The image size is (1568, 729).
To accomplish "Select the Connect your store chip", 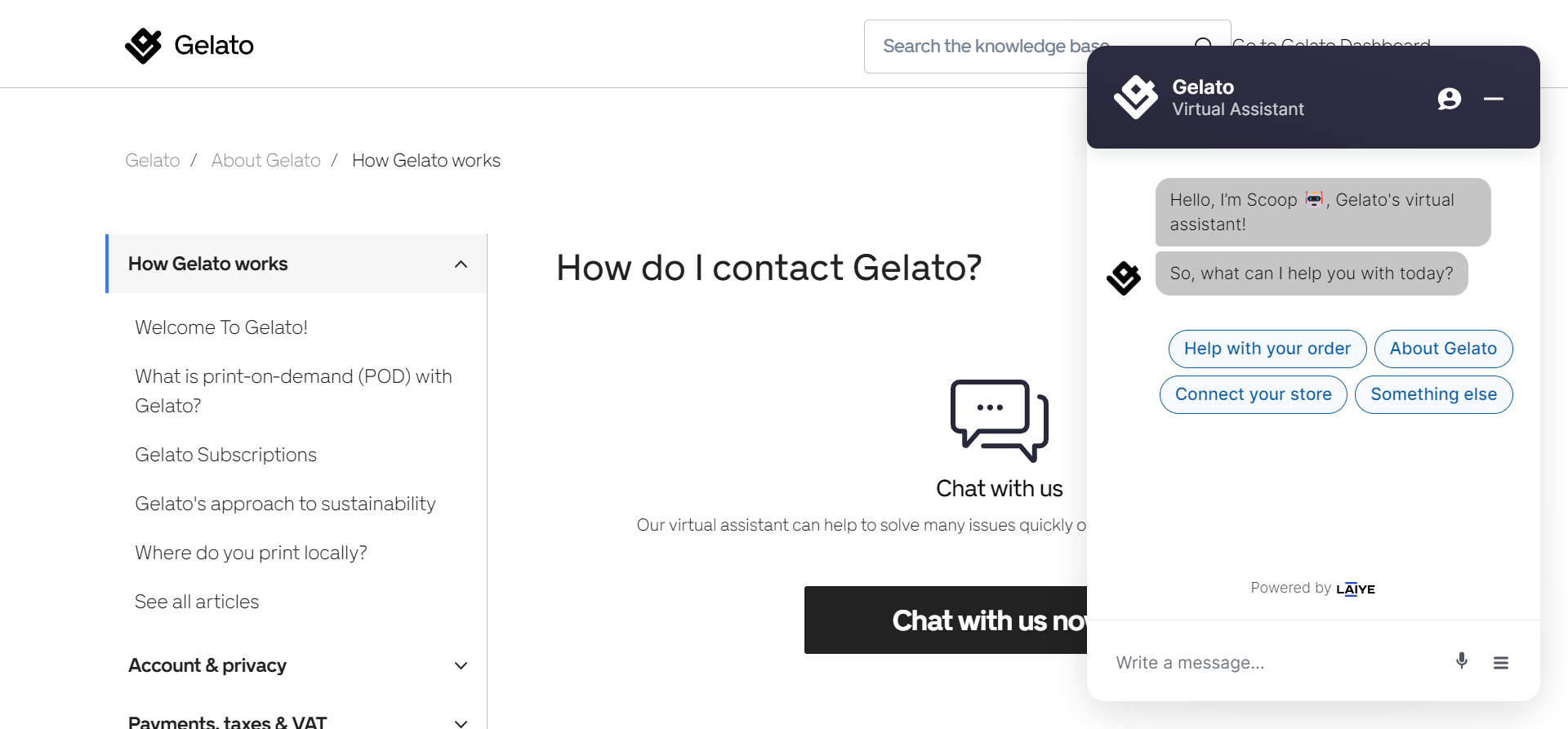I will (x=1253, y=394).
